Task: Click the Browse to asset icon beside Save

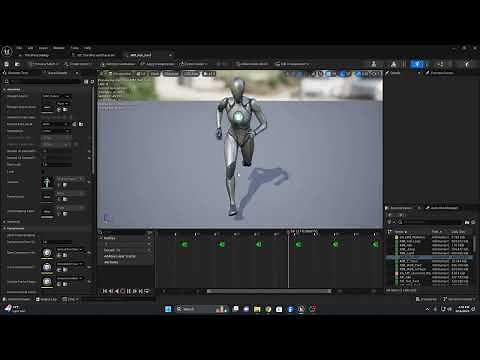Action: (x=17, y=64)
